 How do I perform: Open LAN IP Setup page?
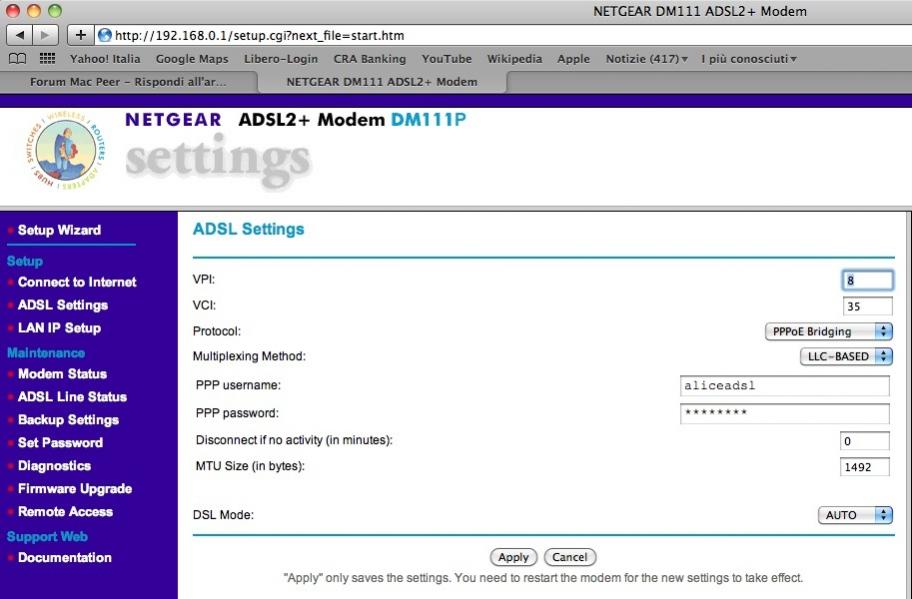[x=59, y=328]
